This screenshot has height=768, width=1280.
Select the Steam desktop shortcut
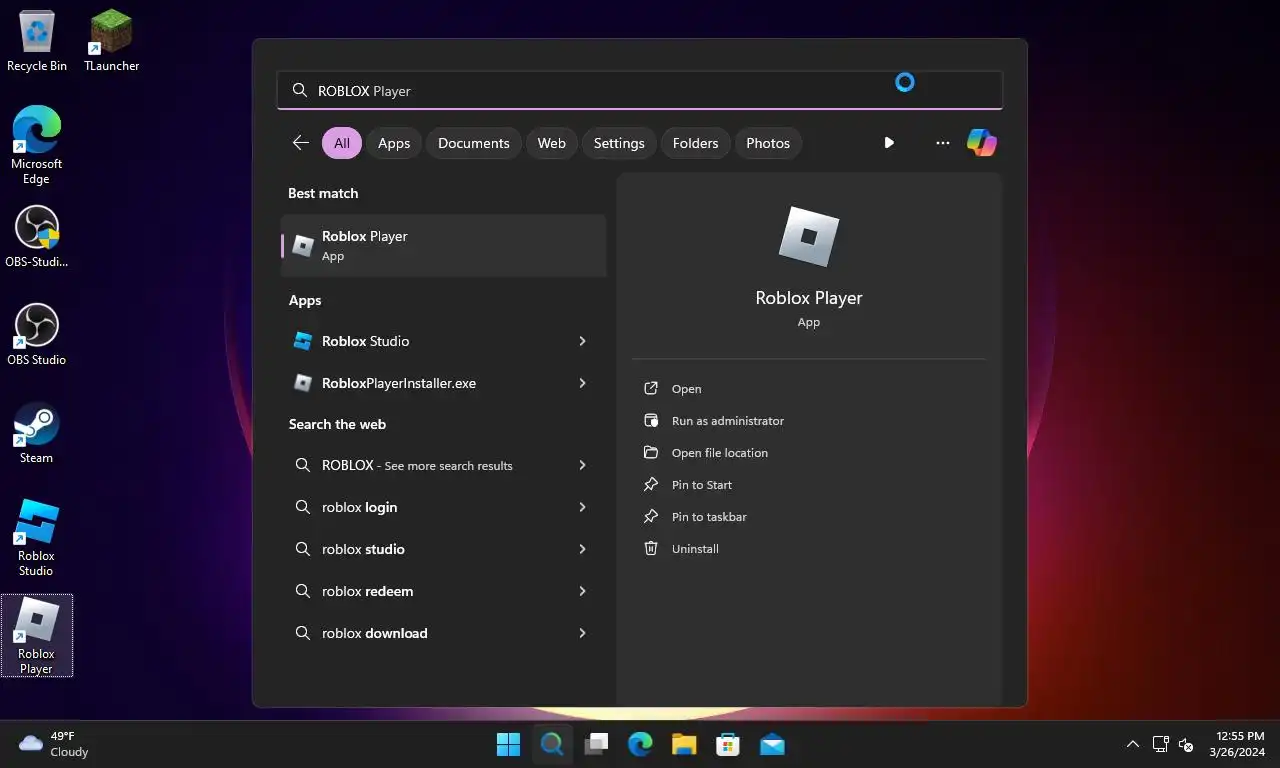coord(37,433)
